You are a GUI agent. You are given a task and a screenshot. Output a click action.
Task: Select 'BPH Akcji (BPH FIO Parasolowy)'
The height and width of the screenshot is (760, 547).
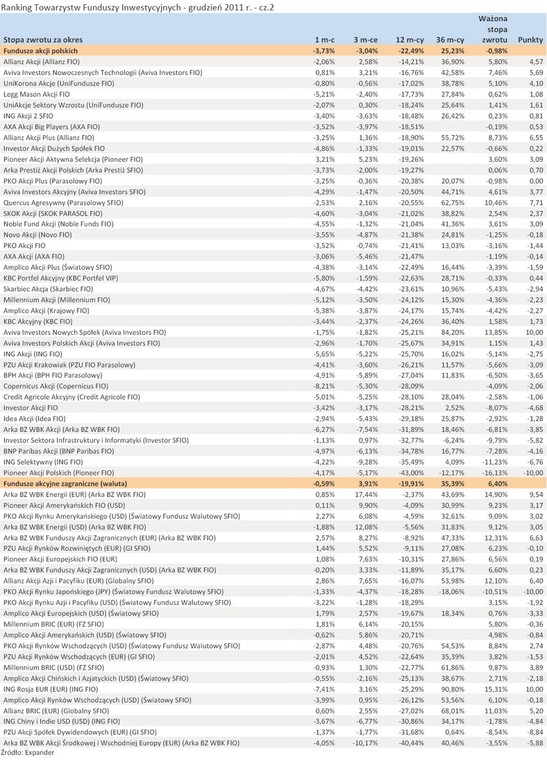[52, 376]
